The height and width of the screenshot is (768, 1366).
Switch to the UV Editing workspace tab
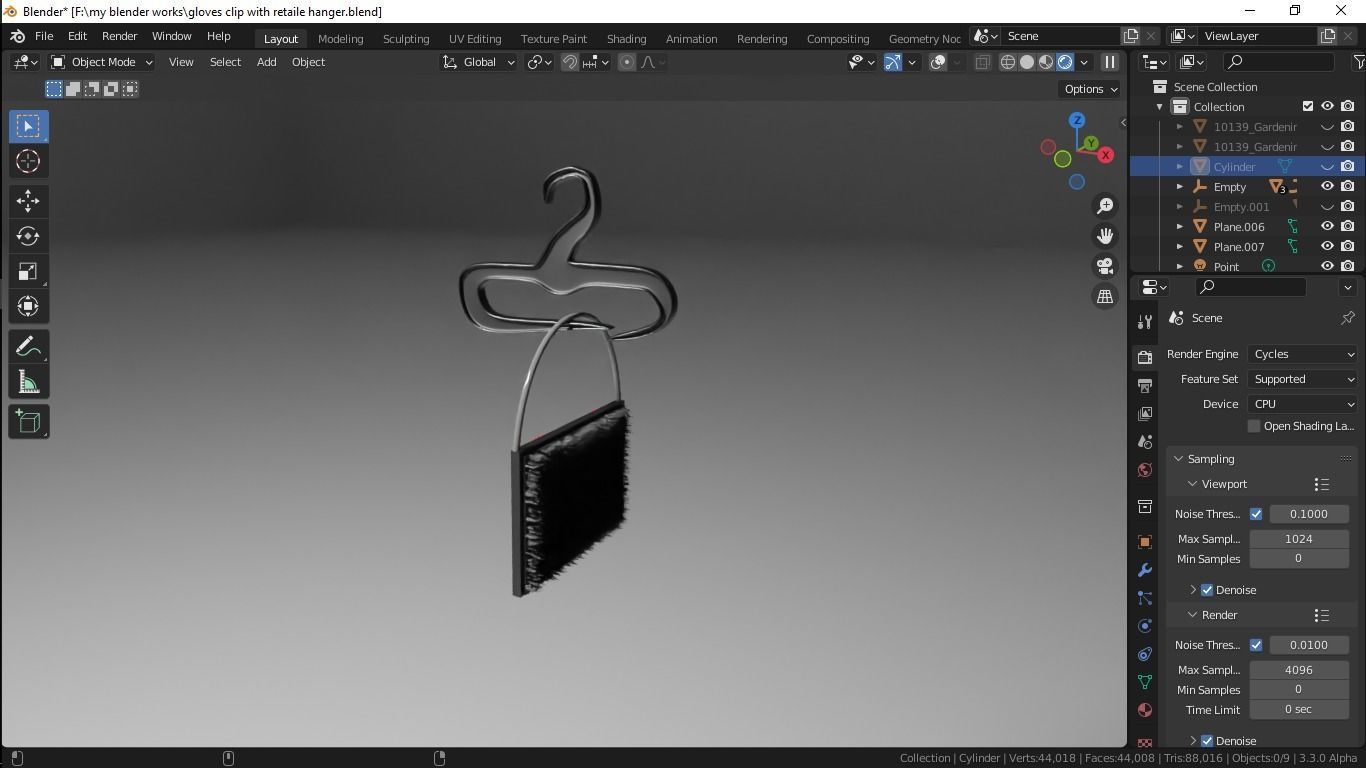pyautogui.click(x=475, y=38)
